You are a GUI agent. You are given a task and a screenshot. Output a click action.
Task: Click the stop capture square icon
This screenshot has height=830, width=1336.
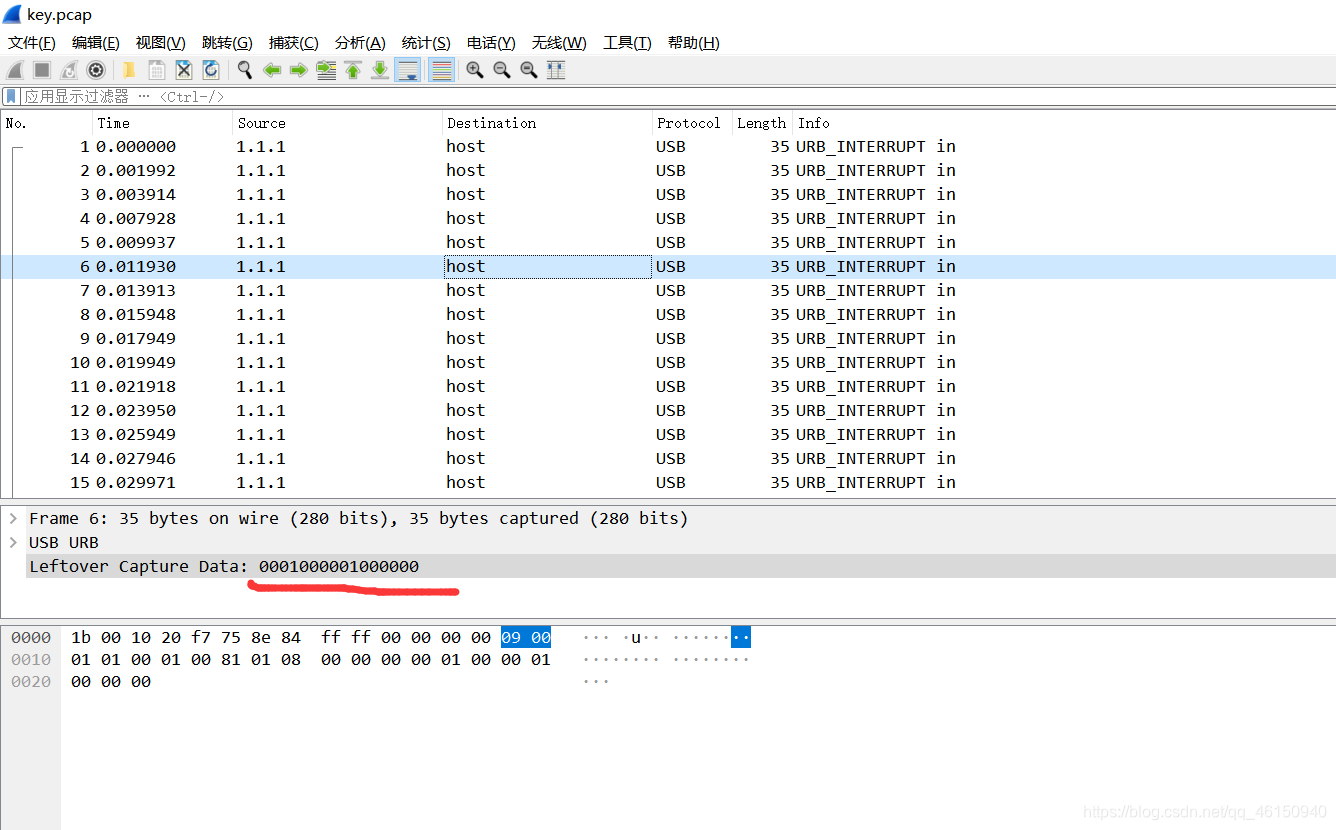42,70
